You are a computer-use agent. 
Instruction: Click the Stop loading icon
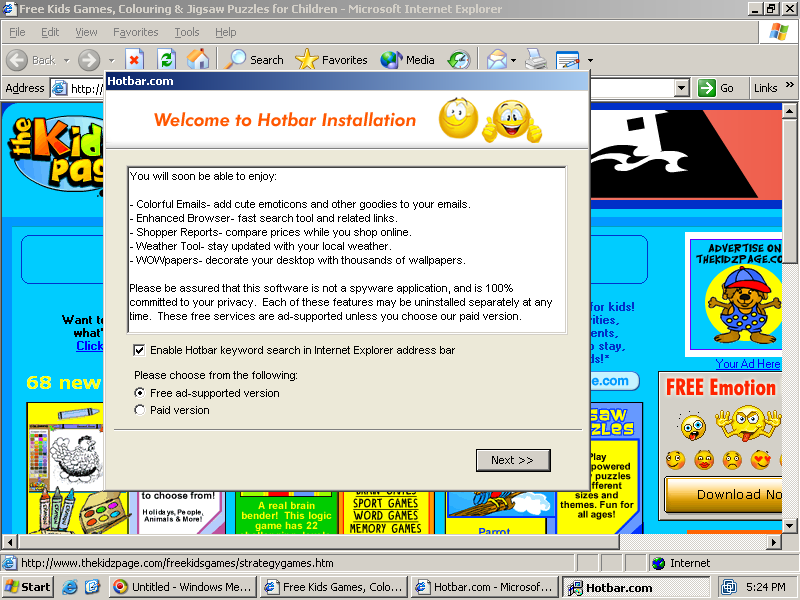(134, 60)
